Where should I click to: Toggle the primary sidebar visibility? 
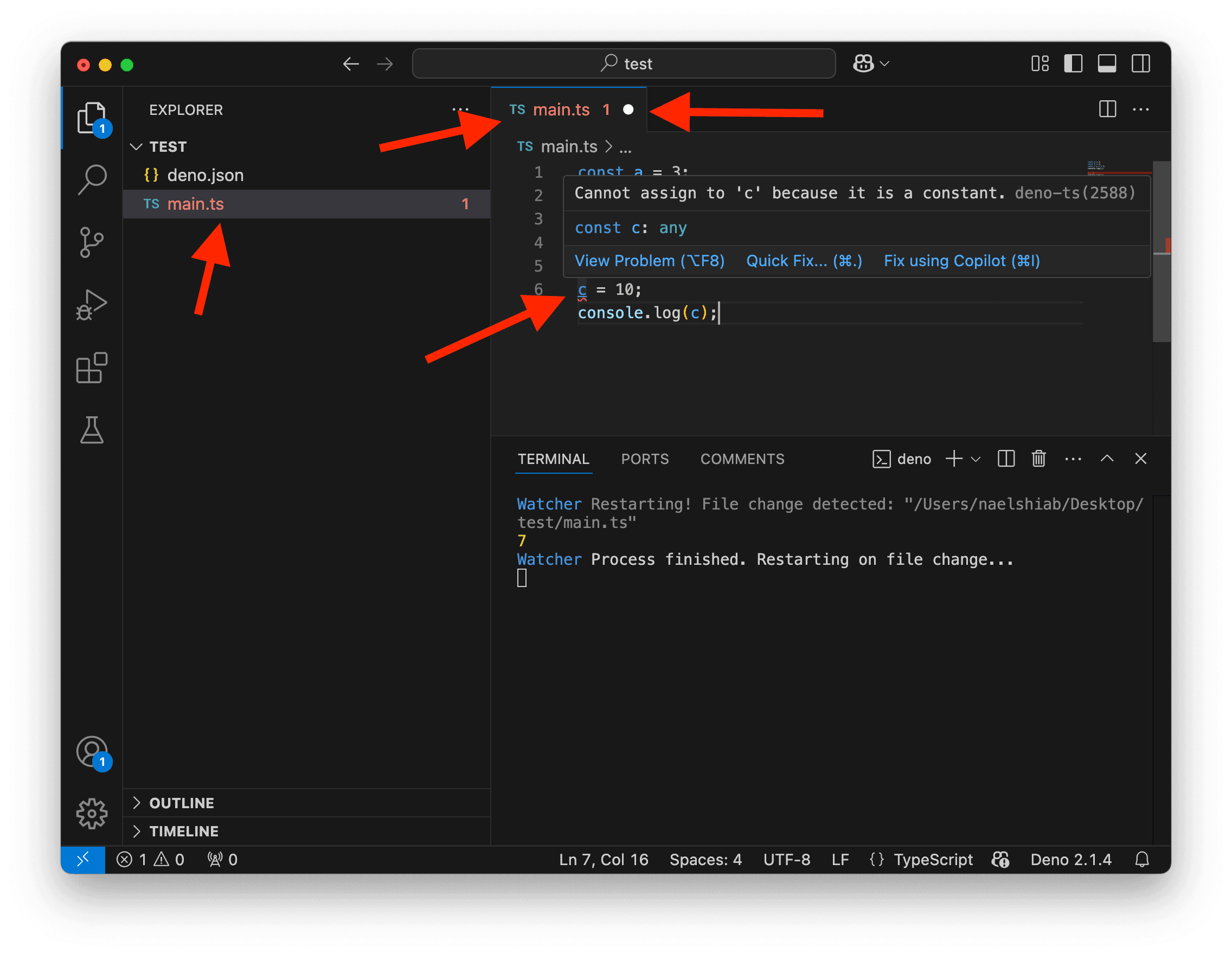click(1073, 64)
